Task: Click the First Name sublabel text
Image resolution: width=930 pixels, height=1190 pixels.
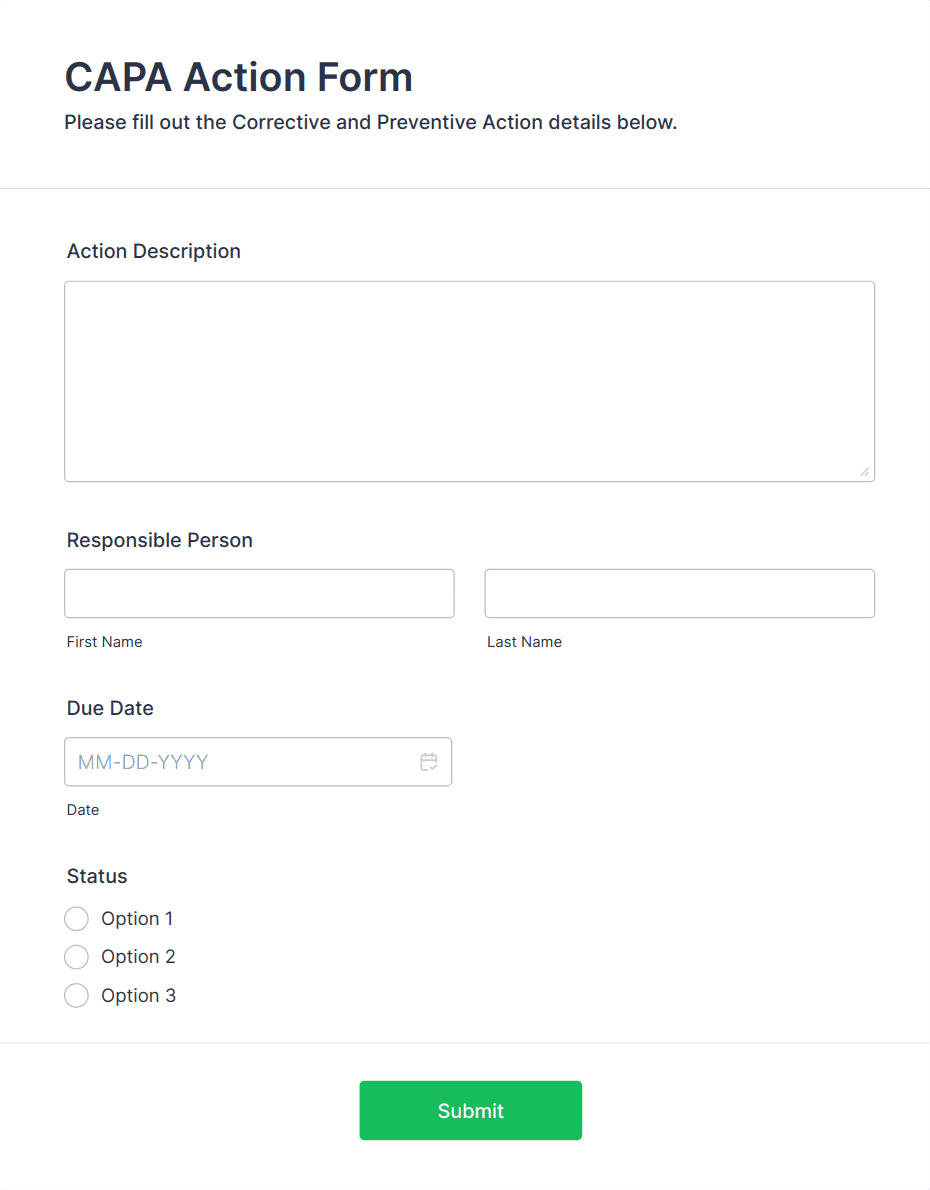Action: (x=105, y=642)
